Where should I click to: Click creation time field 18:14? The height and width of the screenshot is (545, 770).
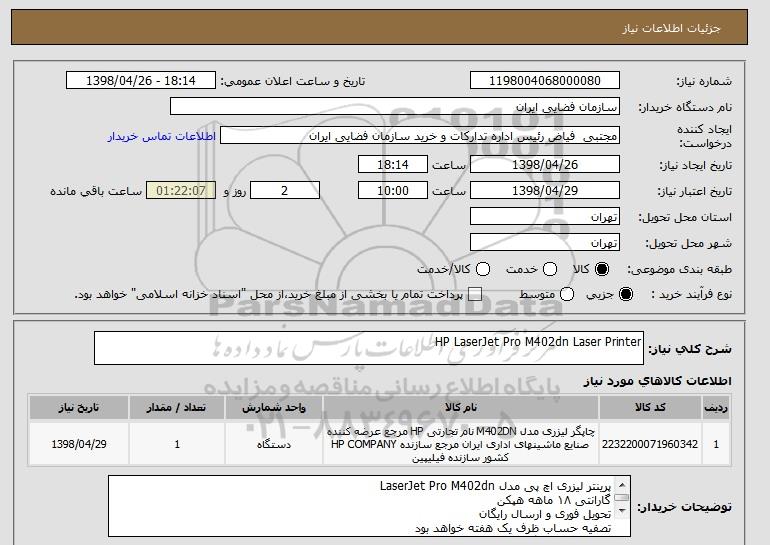[393, 164]
